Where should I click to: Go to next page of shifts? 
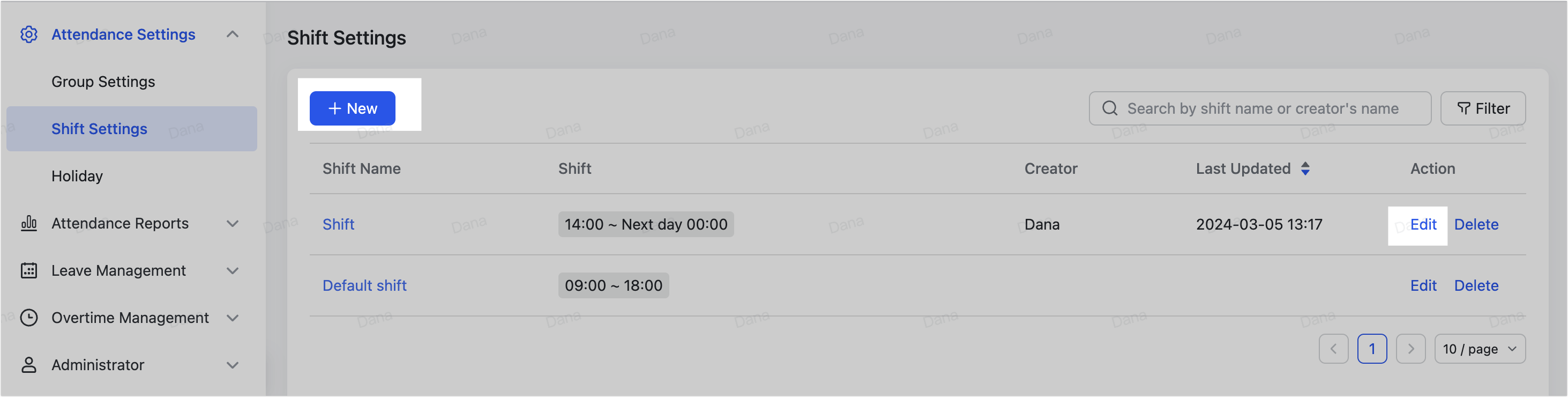1411,349
